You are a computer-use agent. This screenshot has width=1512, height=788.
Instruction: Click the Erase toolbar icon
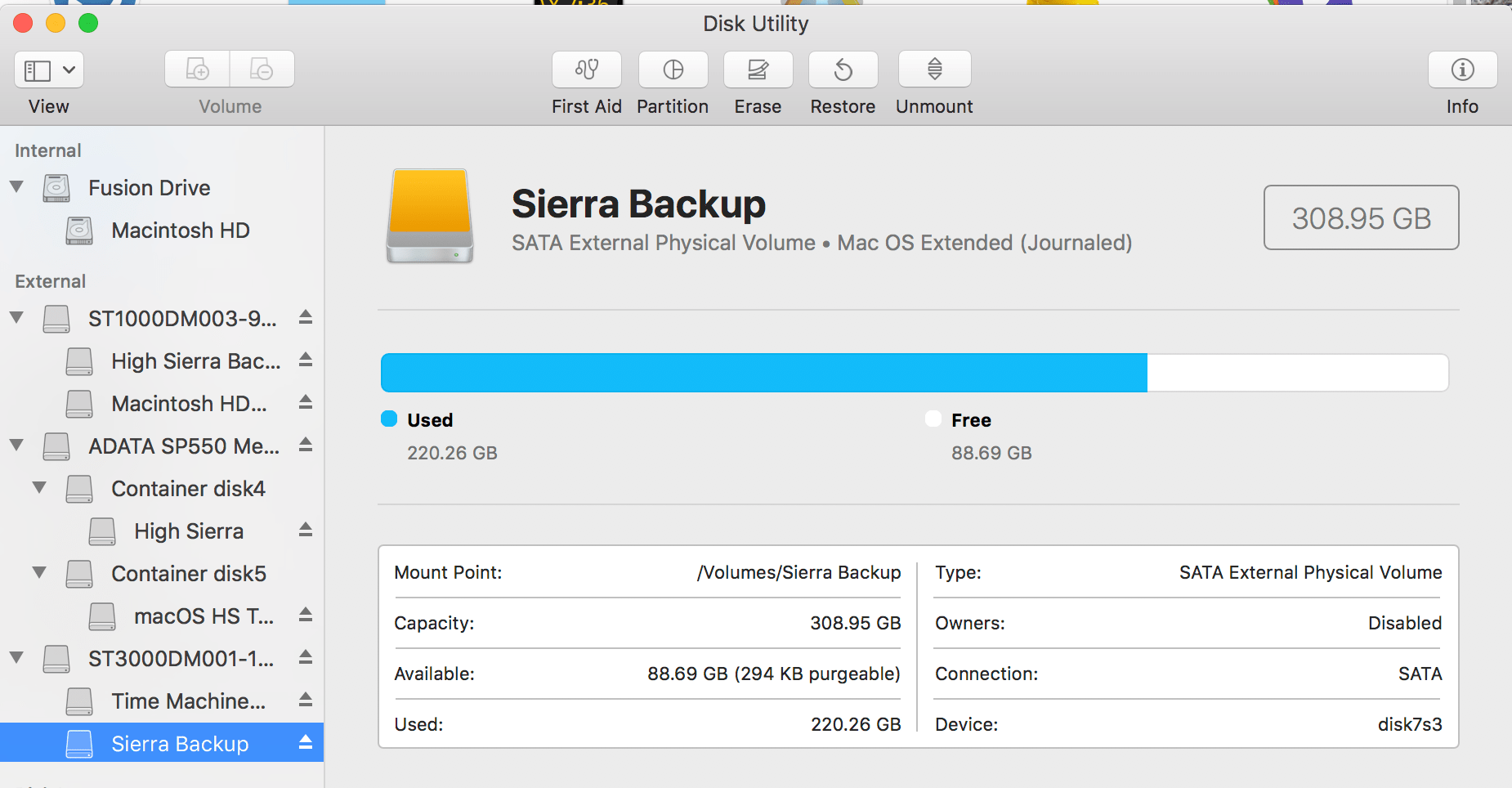(758, 70)
